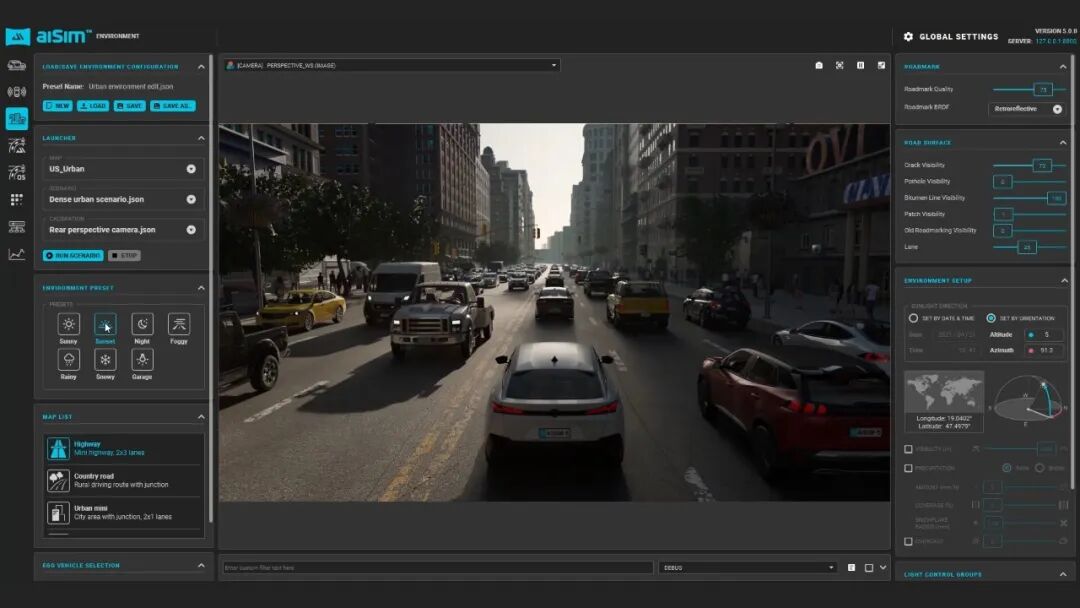Select Set By Date & Time radio
This screenshot has width=1080, height=608.
click(913, 318)
